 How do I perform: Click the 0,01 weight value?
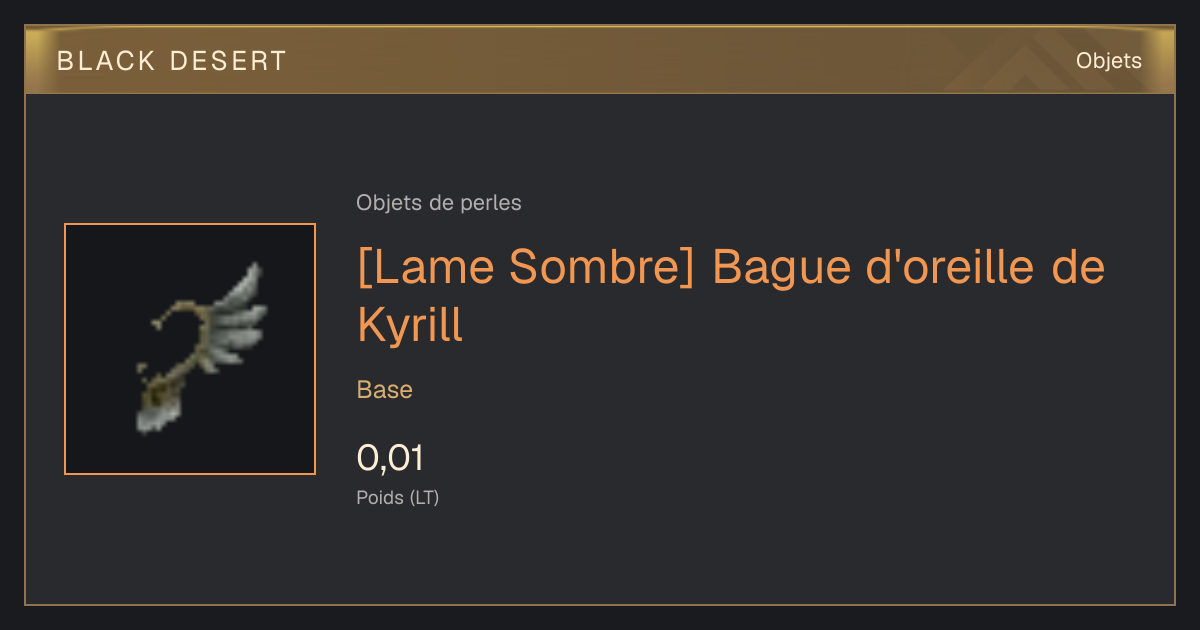390,458
